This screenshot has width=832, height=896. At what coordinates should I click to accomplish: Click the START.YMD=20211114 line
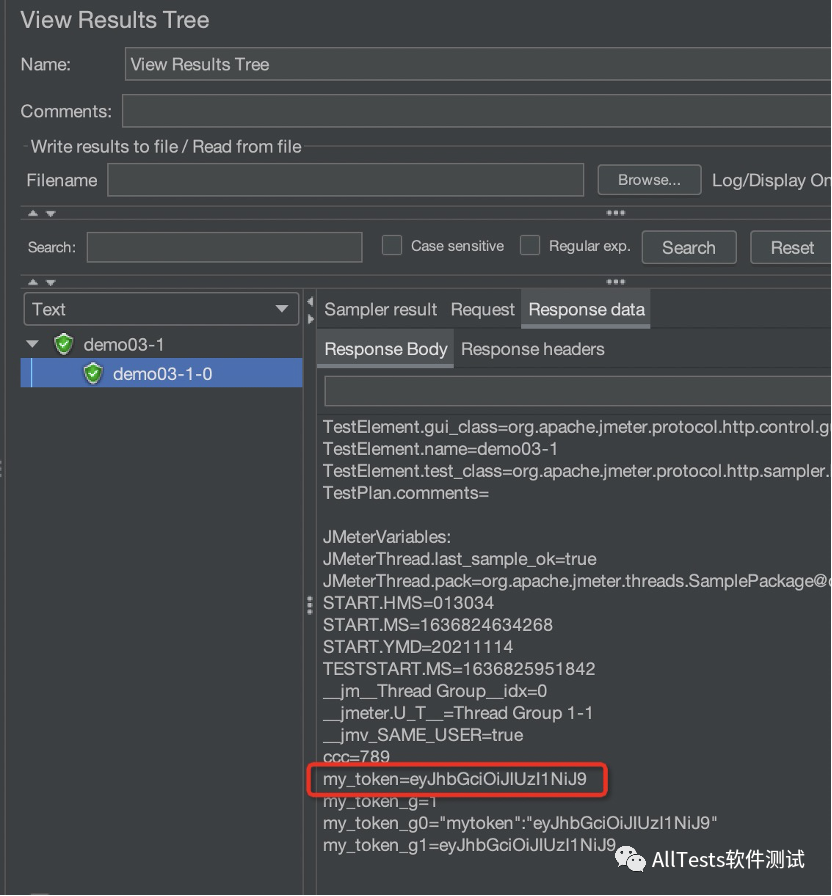point(418,647)
